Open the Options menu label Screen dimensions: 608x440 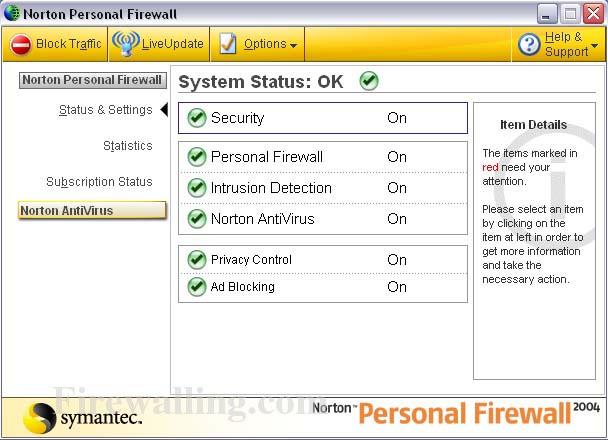265,44
